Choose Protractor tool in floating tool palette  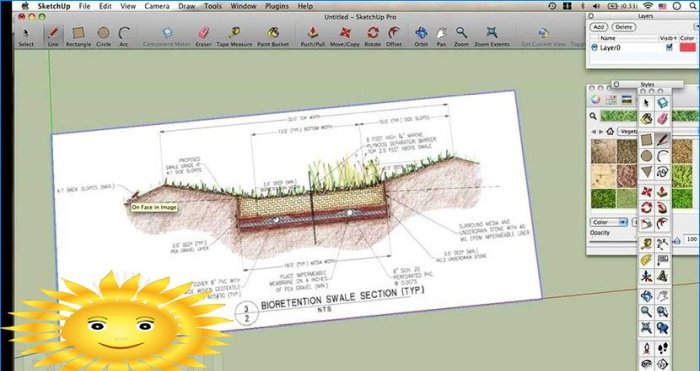pyautogui.click(x=646, y=260)
